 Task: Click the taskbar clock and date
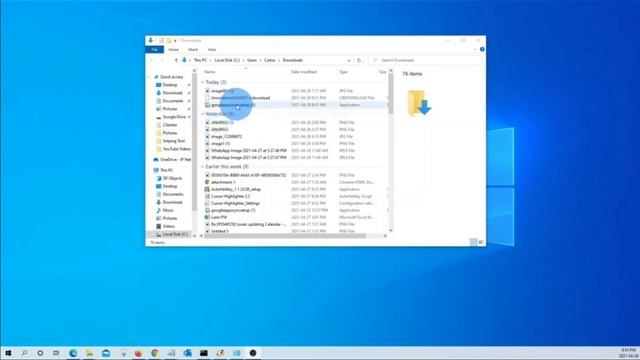click(x=629, y=353)
